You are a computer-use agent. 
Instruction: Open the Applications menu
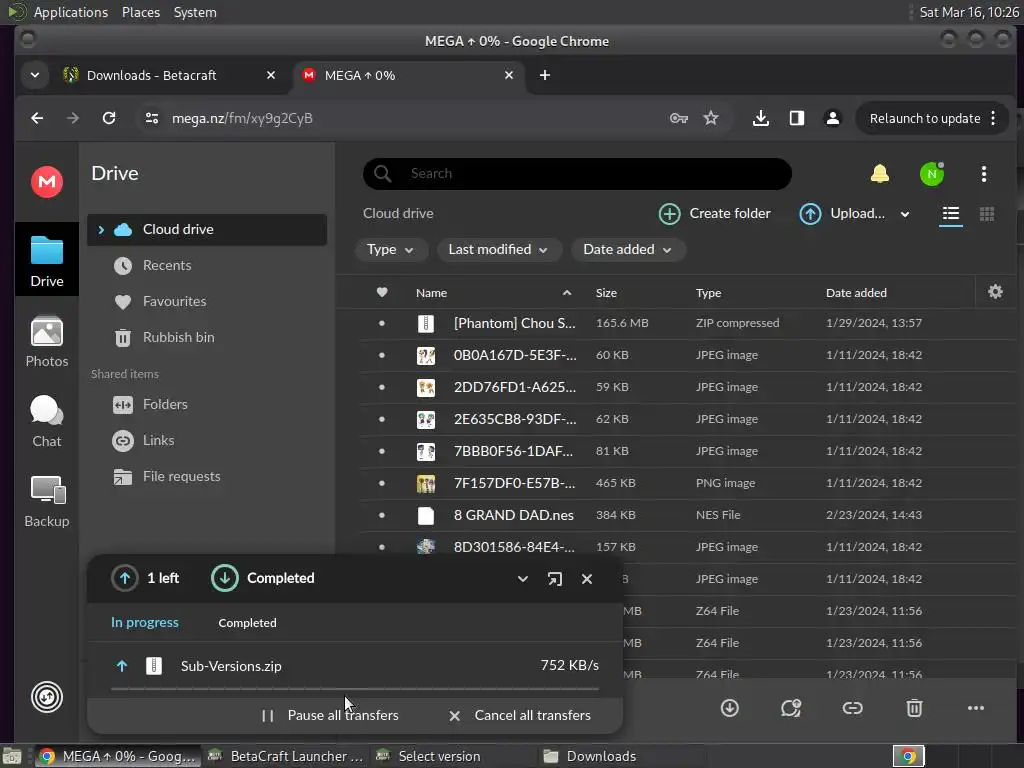click(71, 12)
